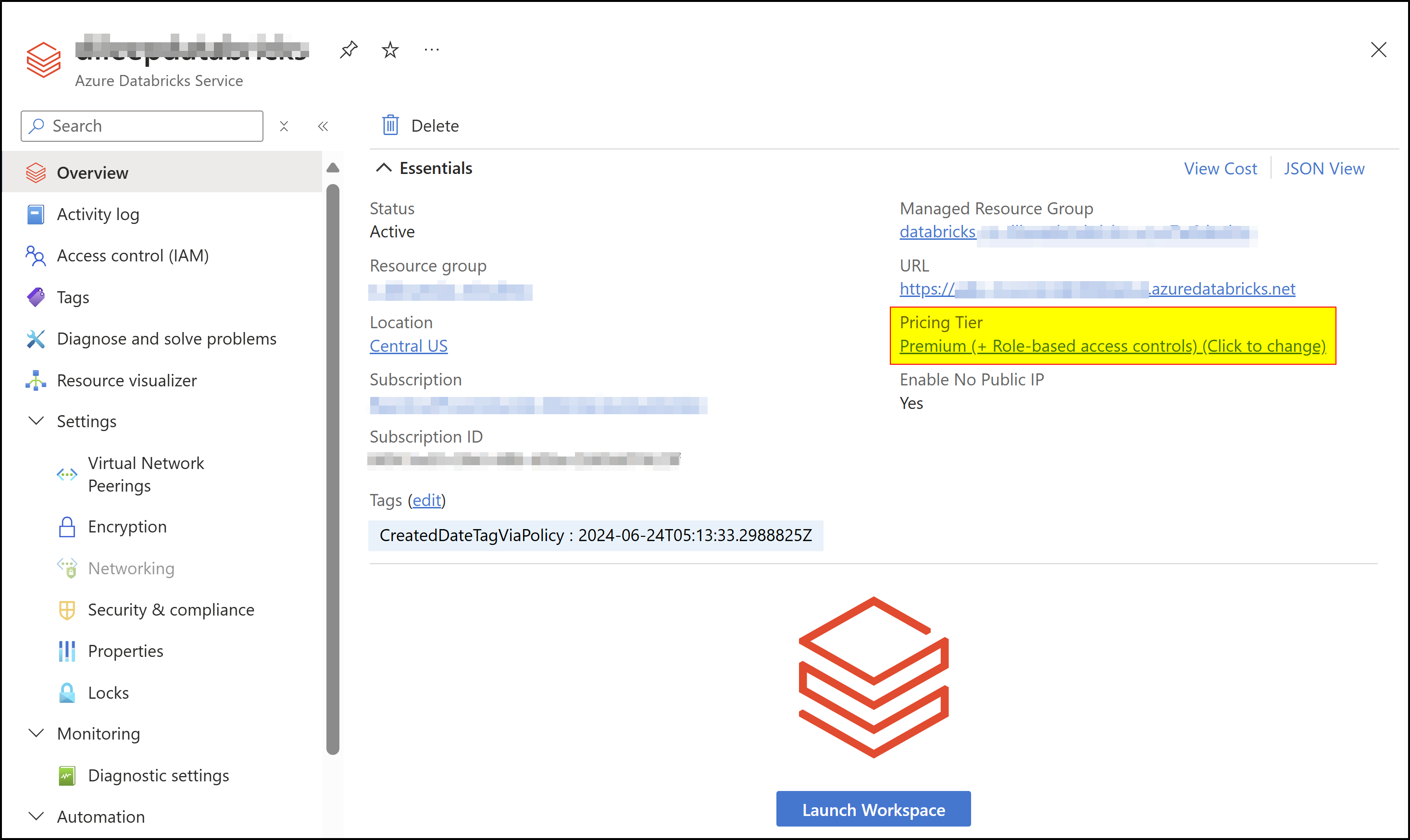This screenshot has height=840, width=1410.
Task: Click the blurred Resource group link
Action: point(450,292)
